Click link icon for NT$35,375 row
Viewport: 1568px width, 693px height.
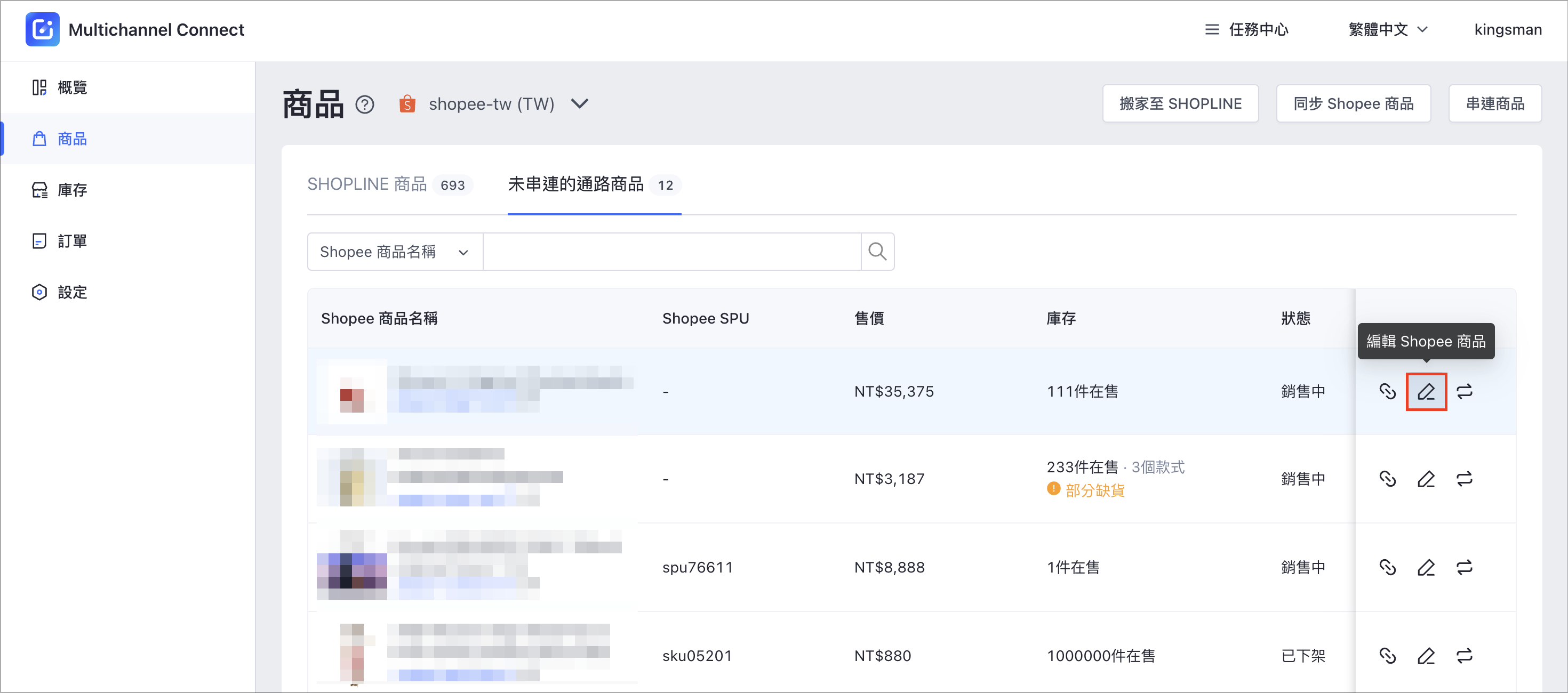click(1387, 391)
